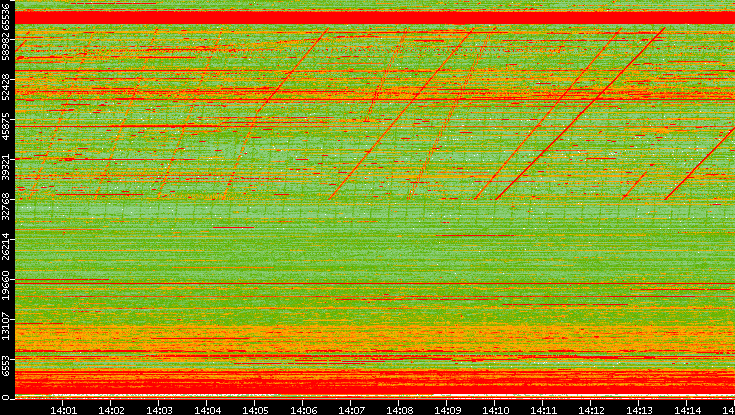Select the 6553 vertical axis label
This screenshot has width=735, height=415.
[6, 364]
